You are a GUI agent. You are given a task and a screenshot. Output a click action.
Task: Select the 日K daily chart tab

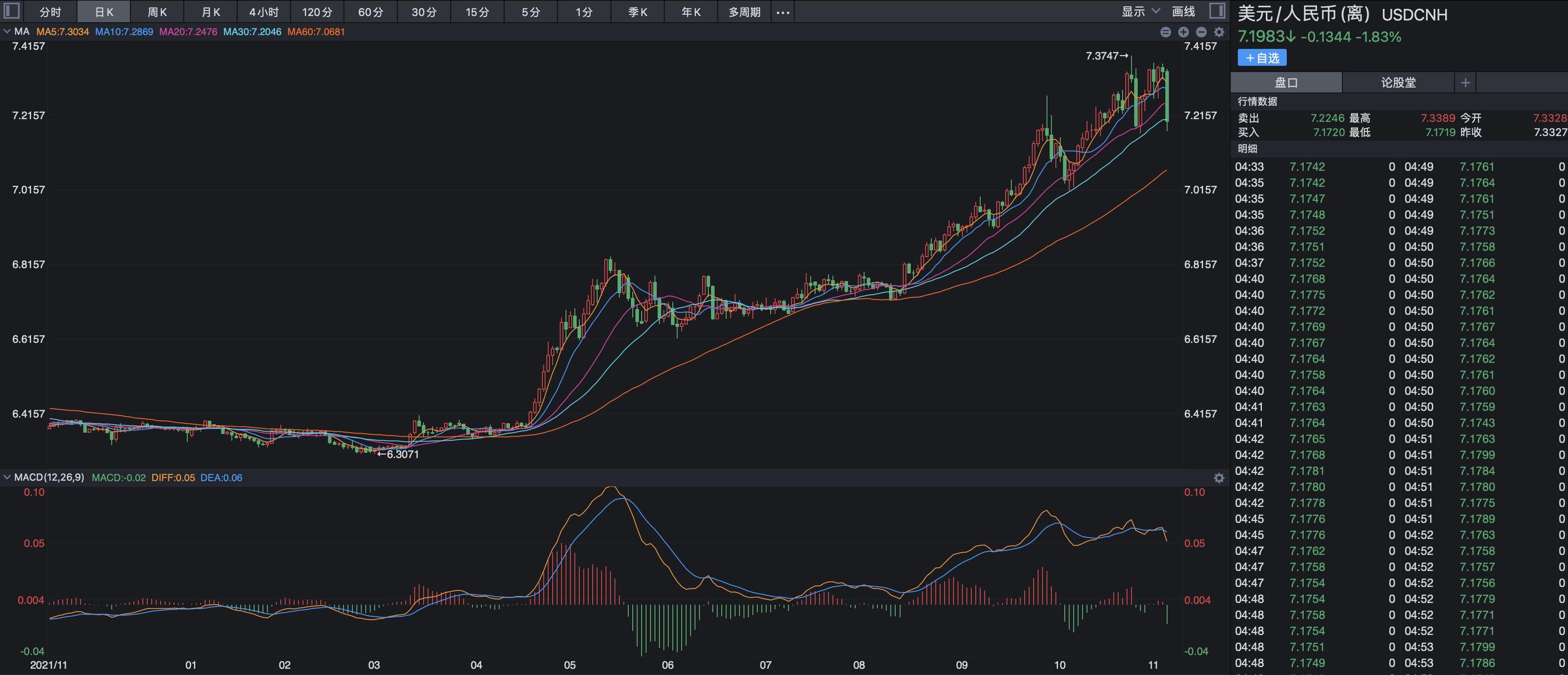104,12
